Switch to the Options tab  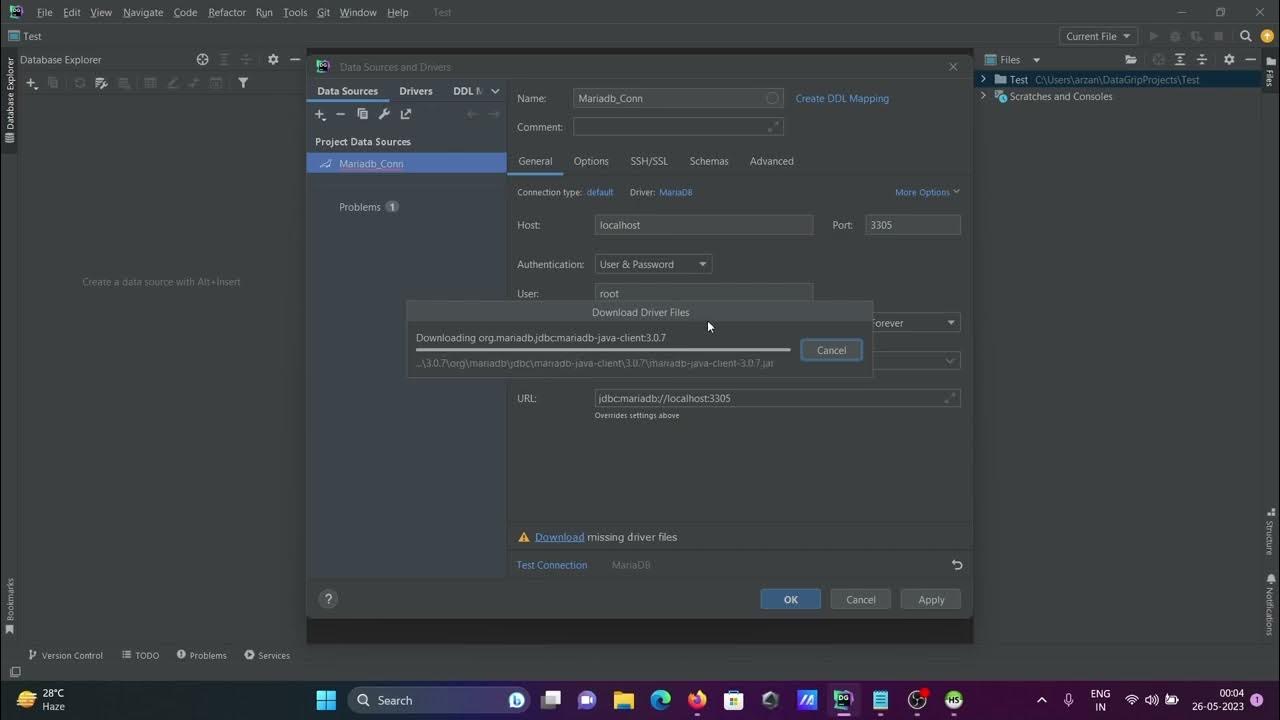pos(591,161)
